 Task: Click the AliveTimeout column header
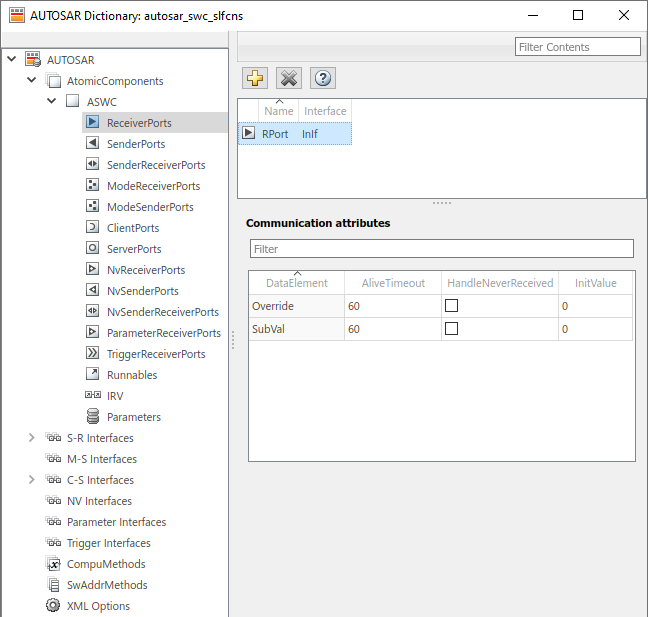click(393, 283)
